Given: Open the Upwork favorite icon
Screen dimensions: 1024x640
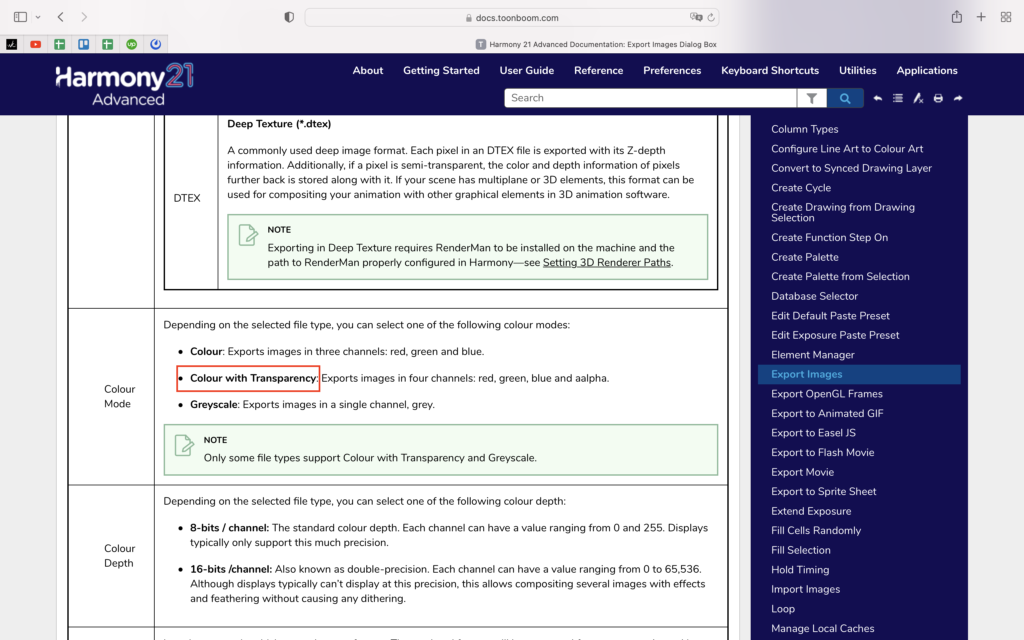Looking at the screenshot, I should 131,44.
